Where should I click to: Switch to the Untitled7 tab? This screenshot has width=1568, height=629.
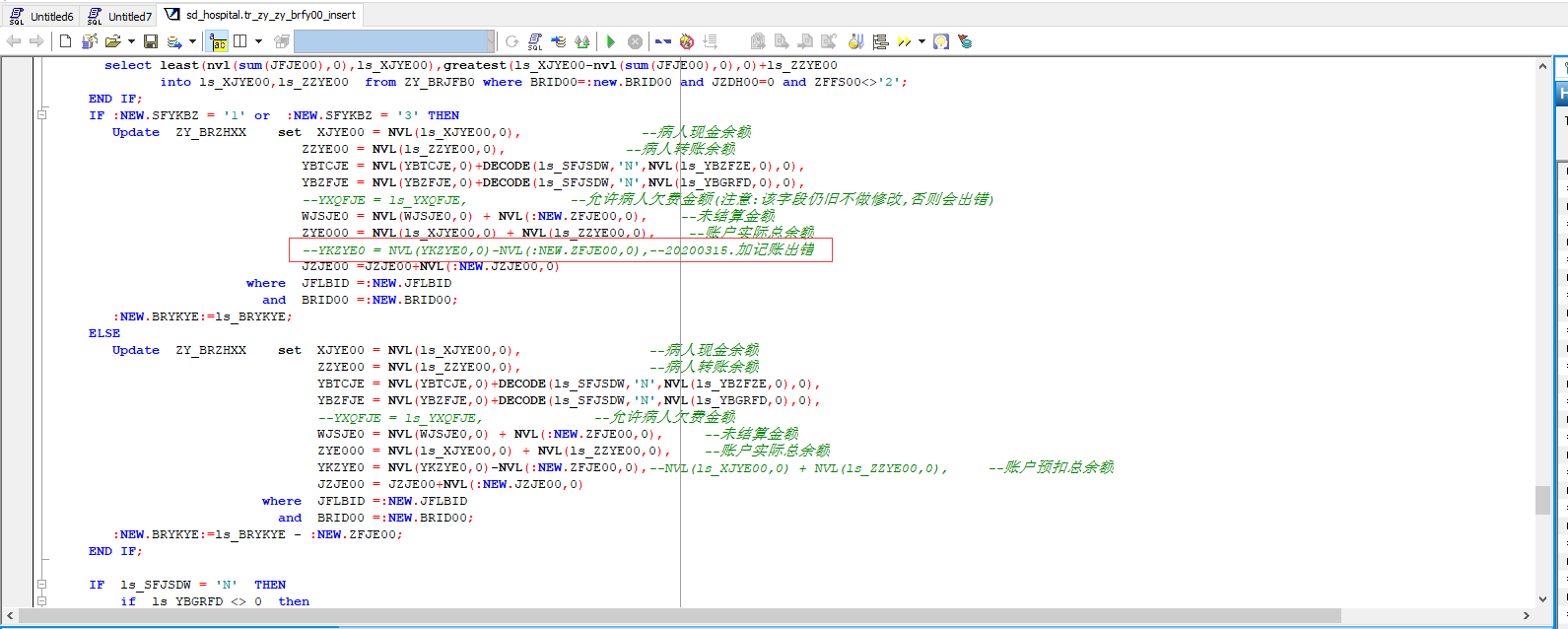coord(120,16)
